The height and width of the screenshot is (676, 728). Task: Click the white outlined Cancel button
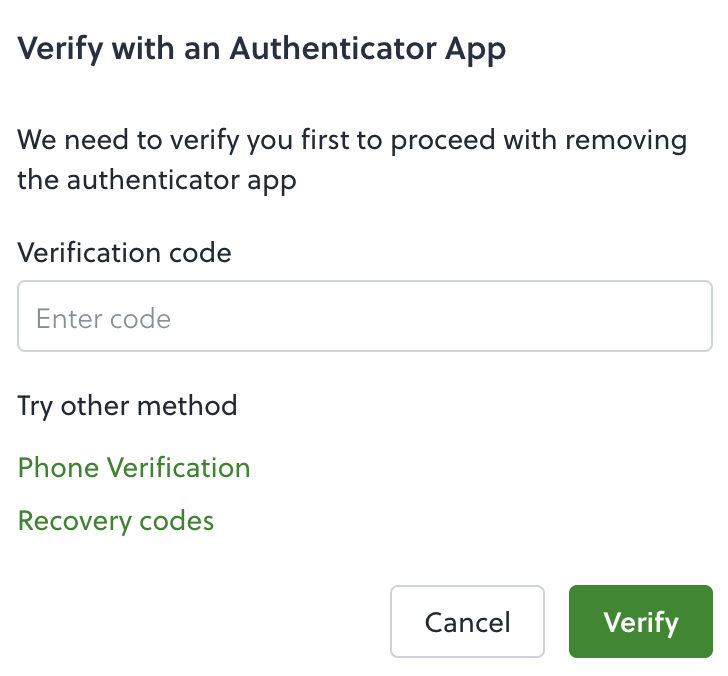(467, 621)
